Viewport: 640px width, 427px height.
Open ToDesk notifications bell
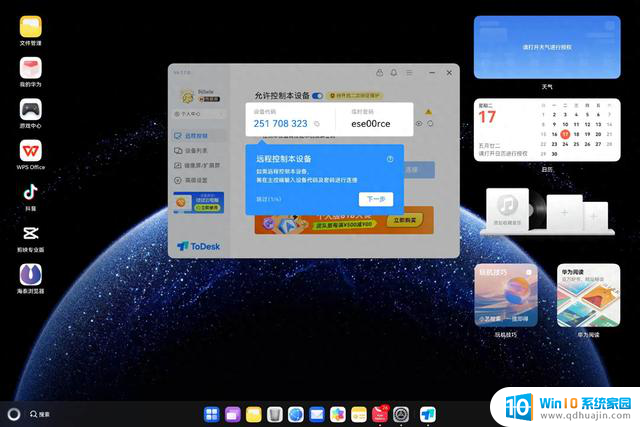394,73
